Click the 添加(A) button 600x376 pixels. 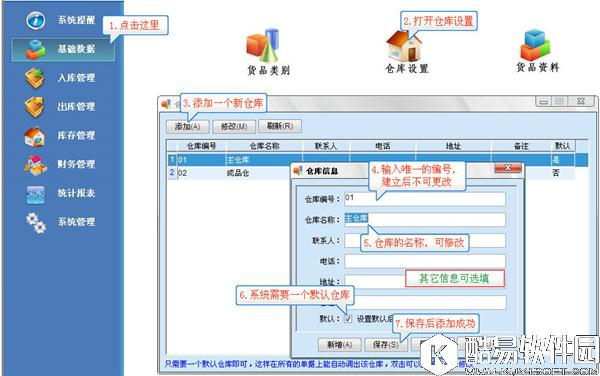click(x=188, y=127)
